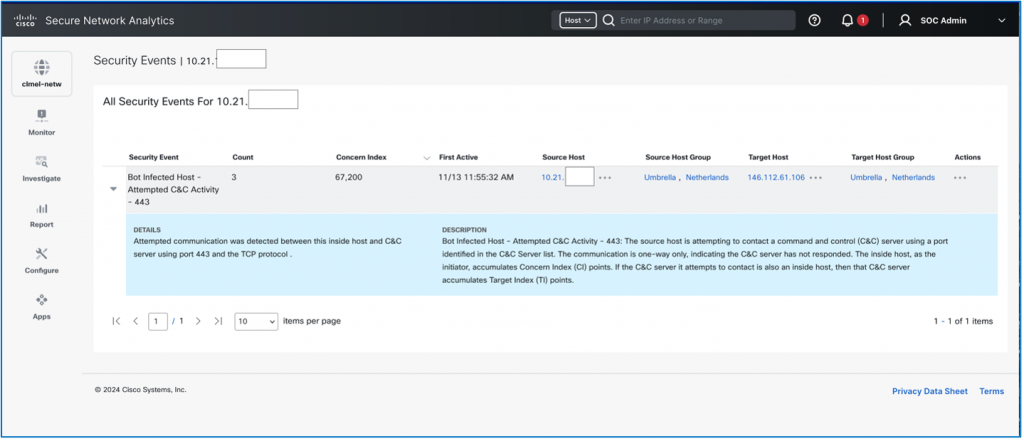Viewport: 1024px width, 441px height.
Task: Open the Privacy Data Sheet link
Action: pyautogui.click(x=929, y=391)
